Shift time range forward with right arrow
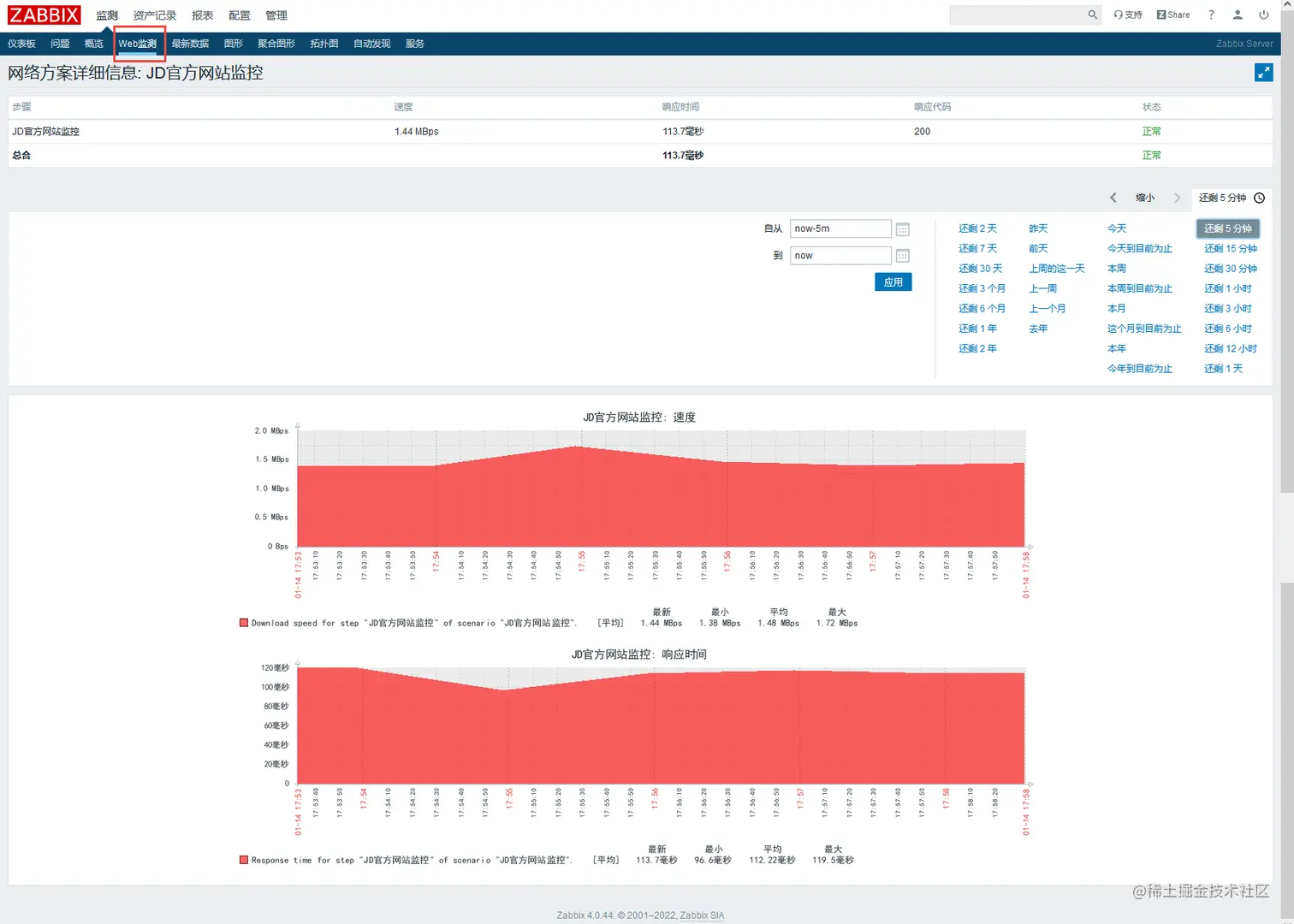 coord(1177,198)
